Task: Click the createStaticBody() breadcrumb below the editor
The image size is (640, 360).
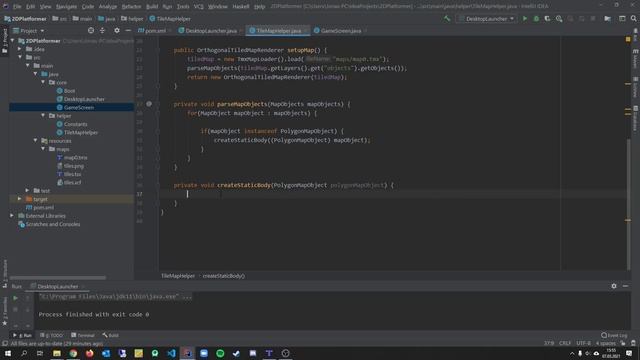Action: pos(224,276)
